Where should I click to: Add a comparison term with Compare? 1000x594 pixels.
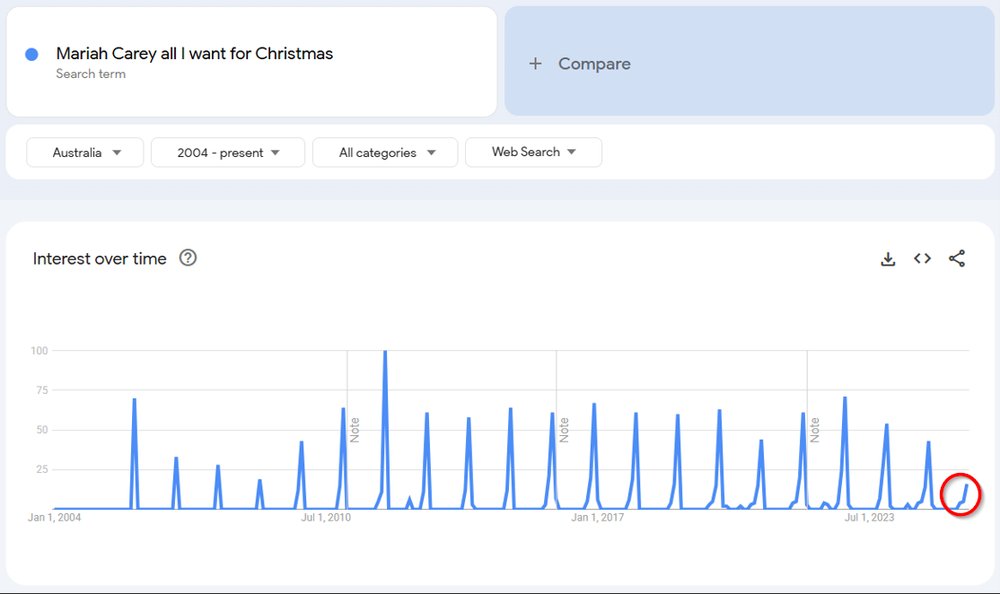(x=749, y=61)
